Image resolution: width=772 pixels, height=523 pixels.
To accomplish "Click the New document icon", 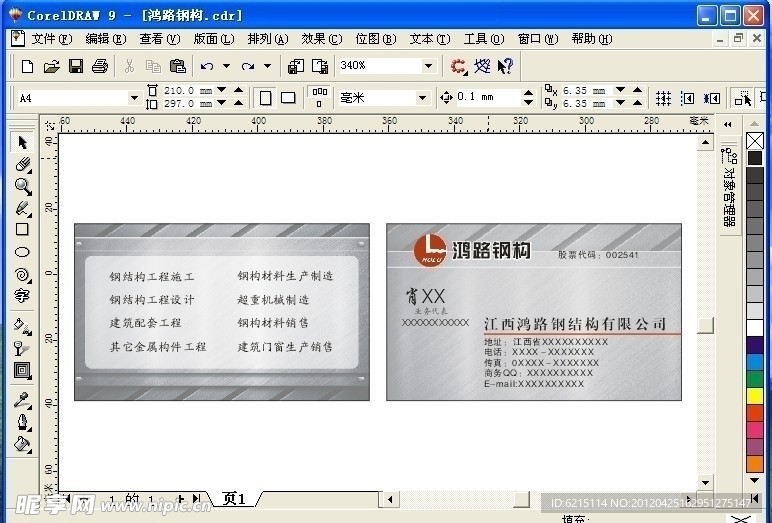I will coord(27,66).
